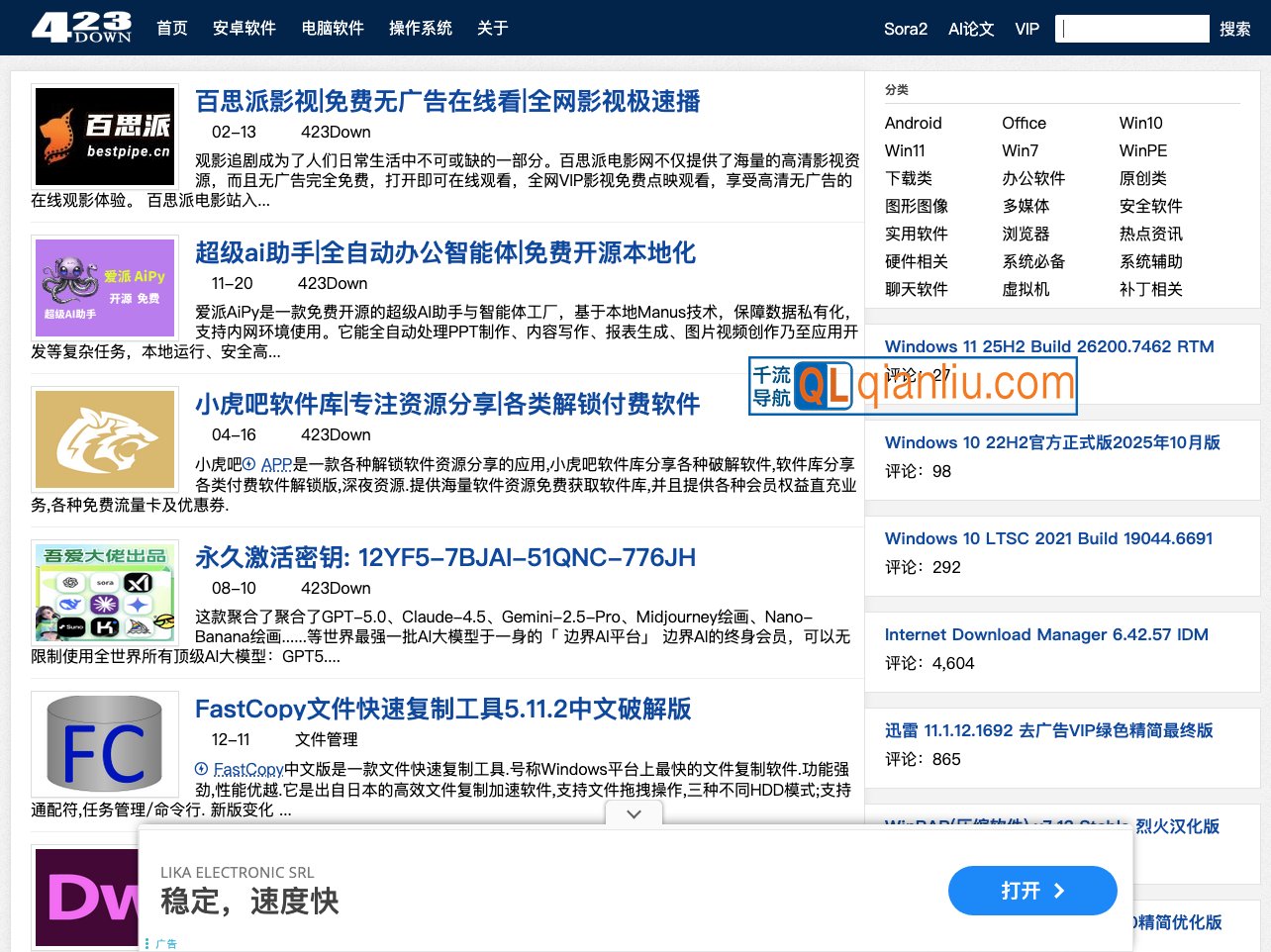Click the 百思派 bestpipe.cn logo image
The width and height of the screenshot is (1271, 952).
pos(104,136)
